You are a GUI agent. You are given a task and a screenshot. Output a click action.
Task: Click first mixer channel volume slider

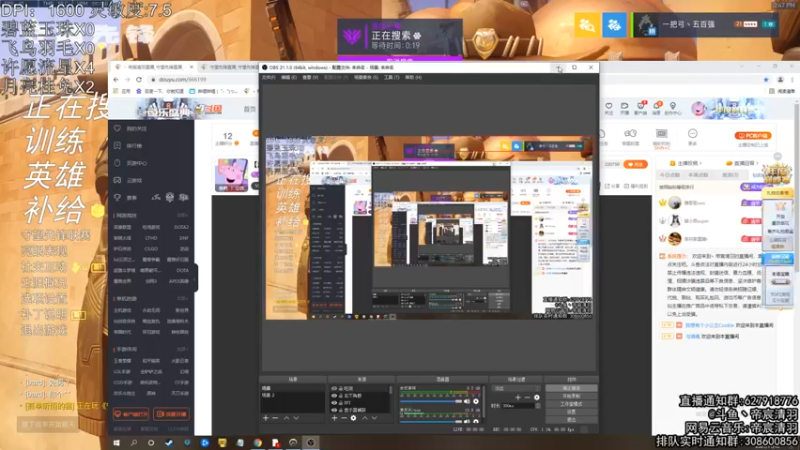431,402
